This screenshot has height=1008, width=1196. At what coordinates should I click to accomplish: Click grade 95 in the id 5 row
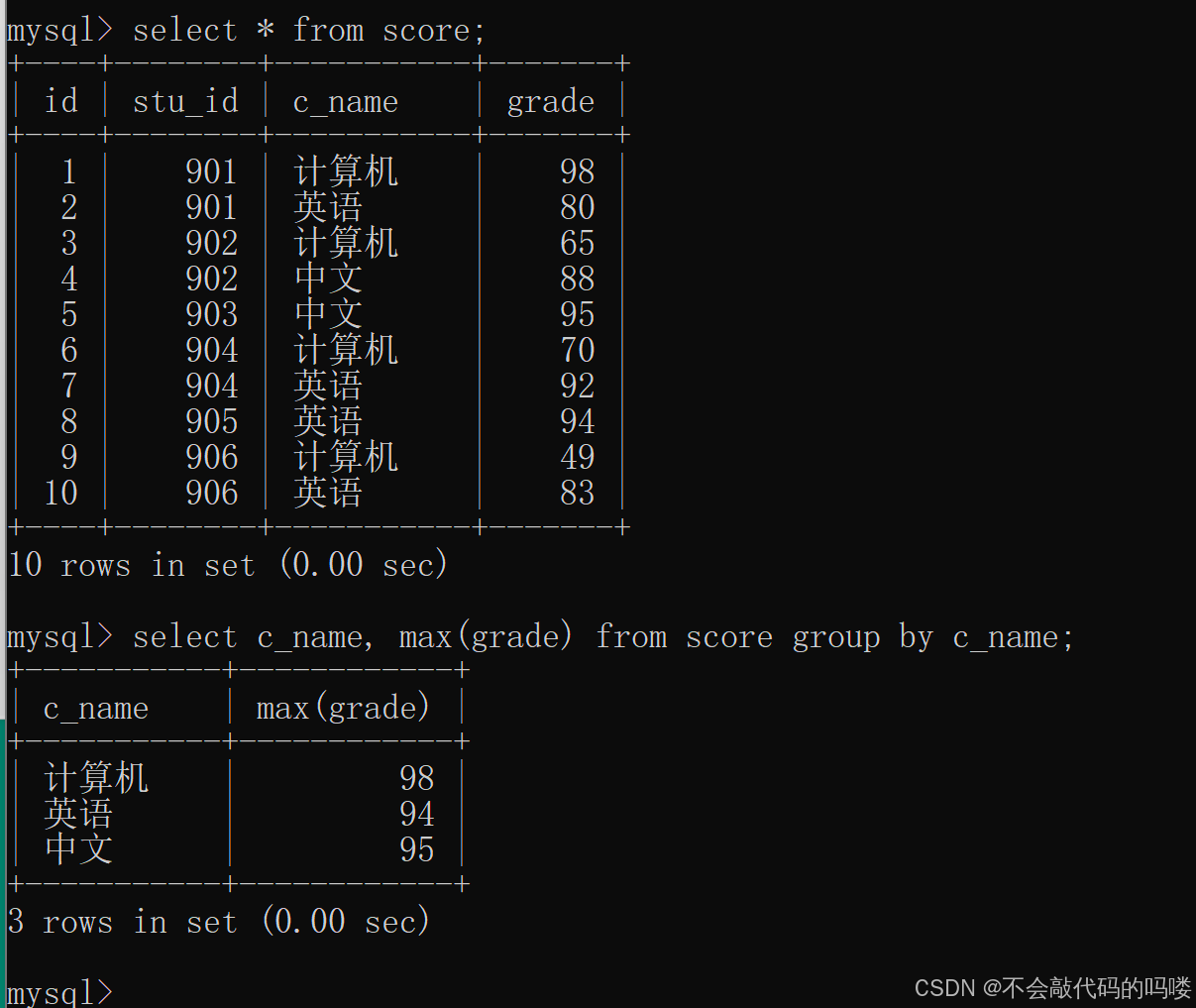pyautogui.click(x=577, y=314)
